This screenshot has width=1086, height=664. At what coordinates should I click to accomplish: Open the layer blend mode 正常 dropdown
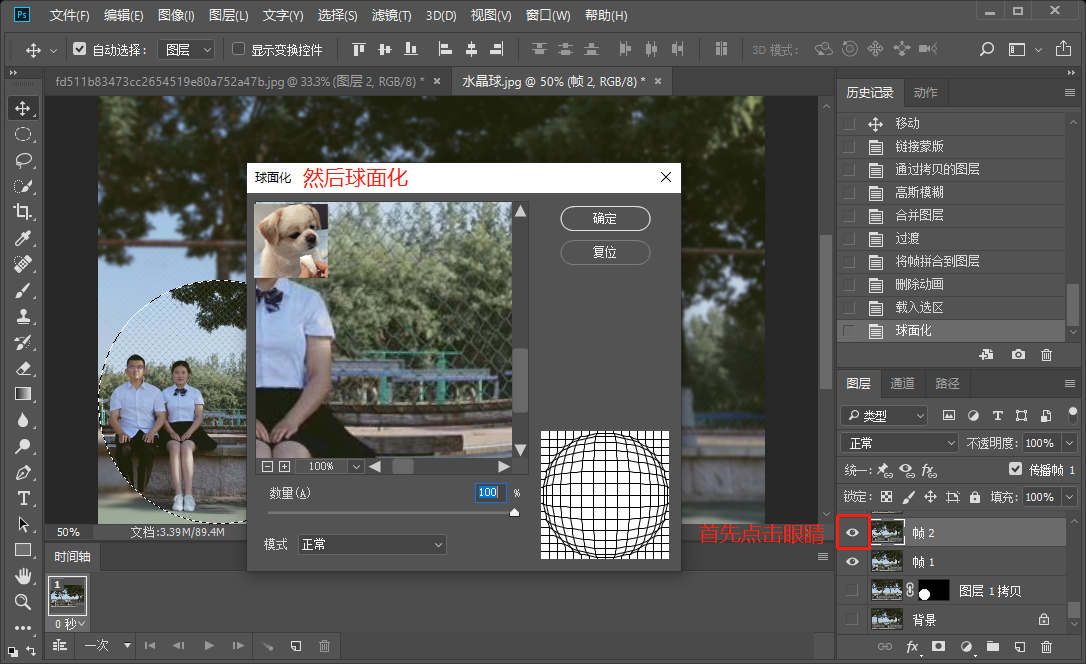pos(900,442)
